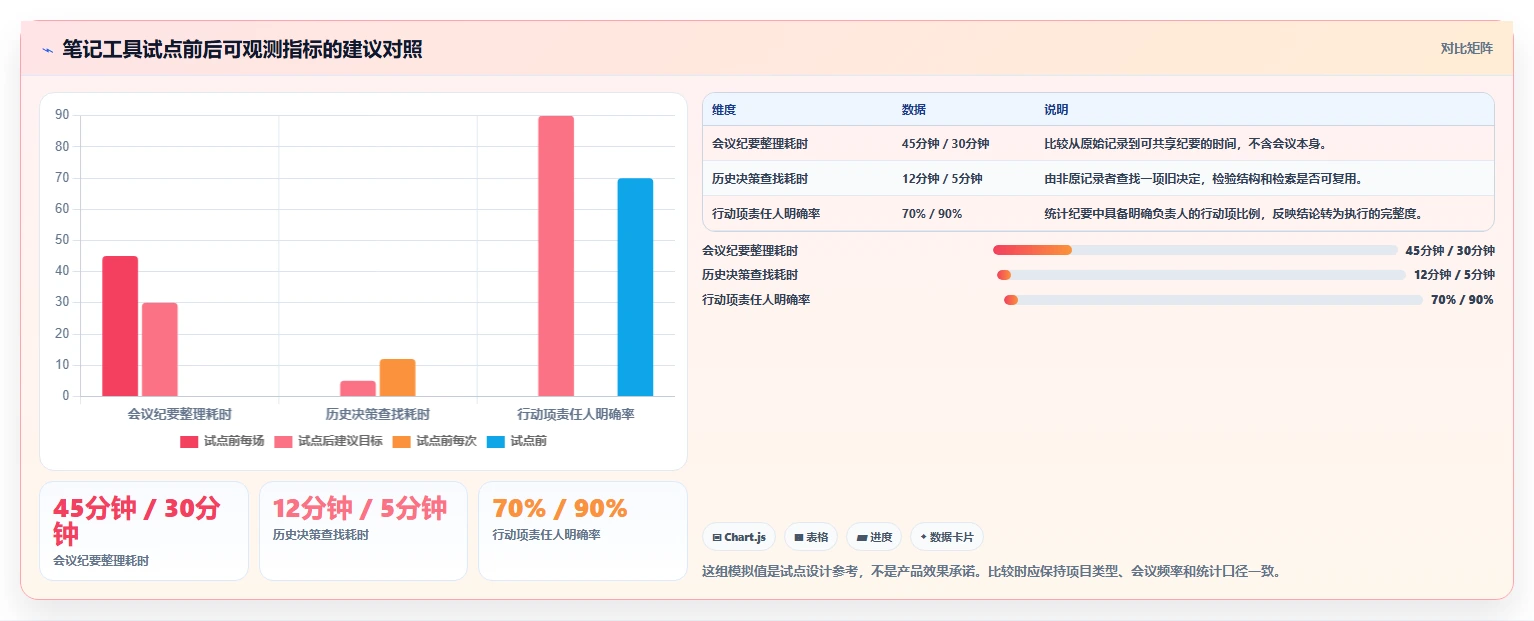Click the 历史决策查找耗时 label left of progress bar

click(750, 275)
